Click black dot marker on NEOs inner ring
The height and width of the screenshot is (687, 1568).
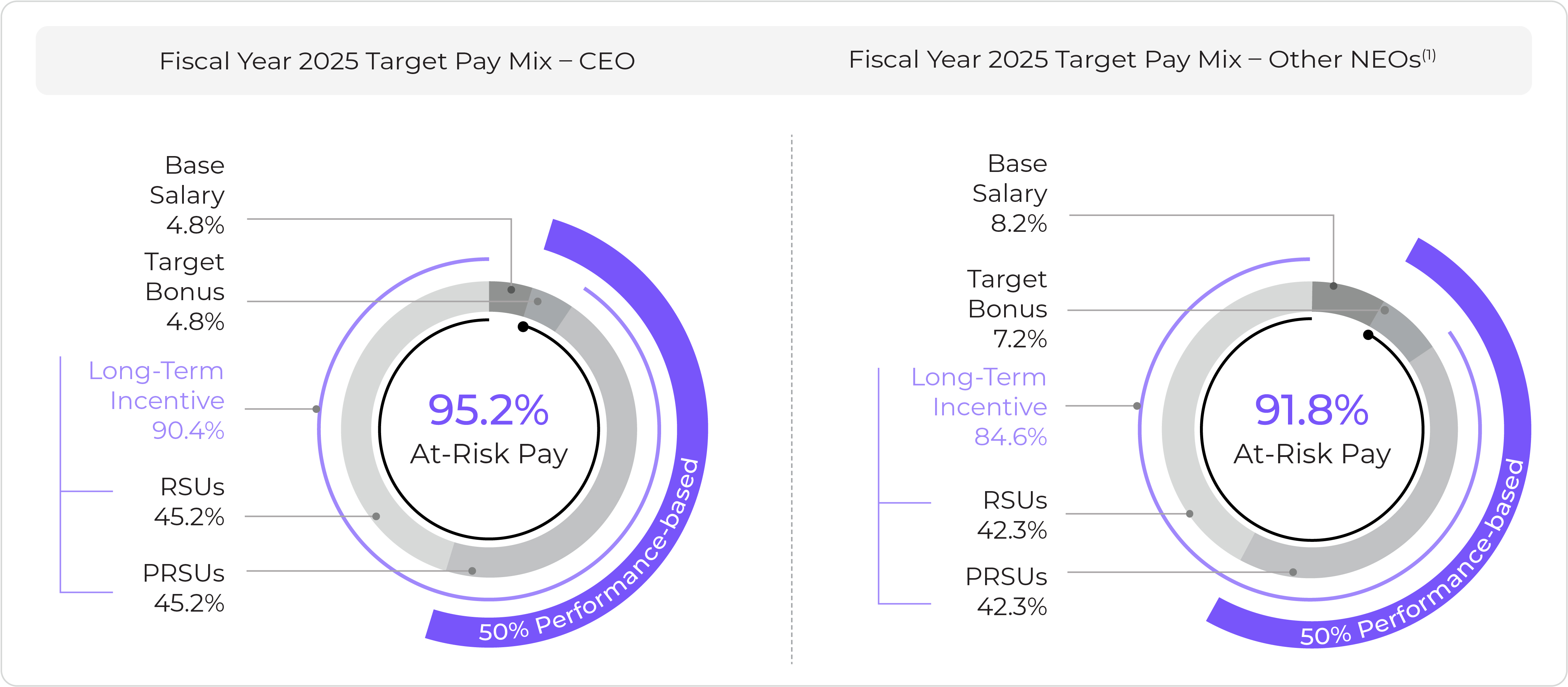pos(1368,335)
